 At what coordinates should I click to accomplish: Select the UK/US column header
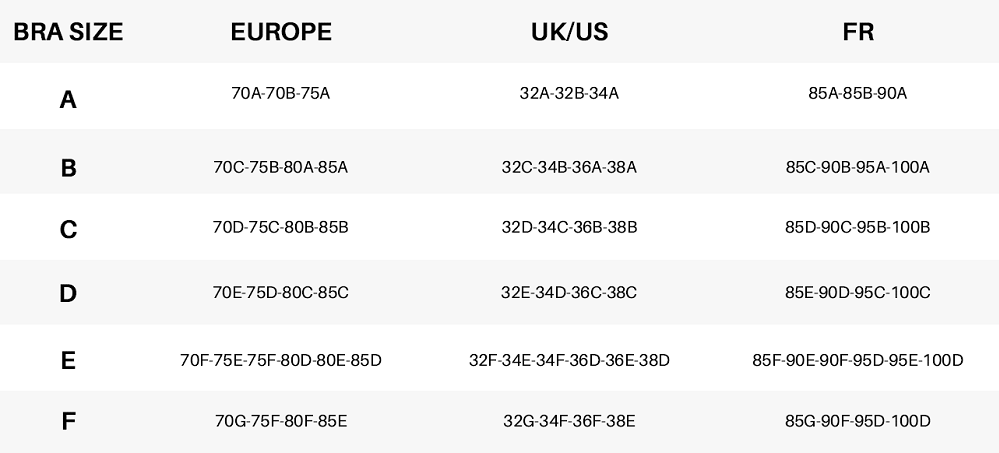coord(569,32)
